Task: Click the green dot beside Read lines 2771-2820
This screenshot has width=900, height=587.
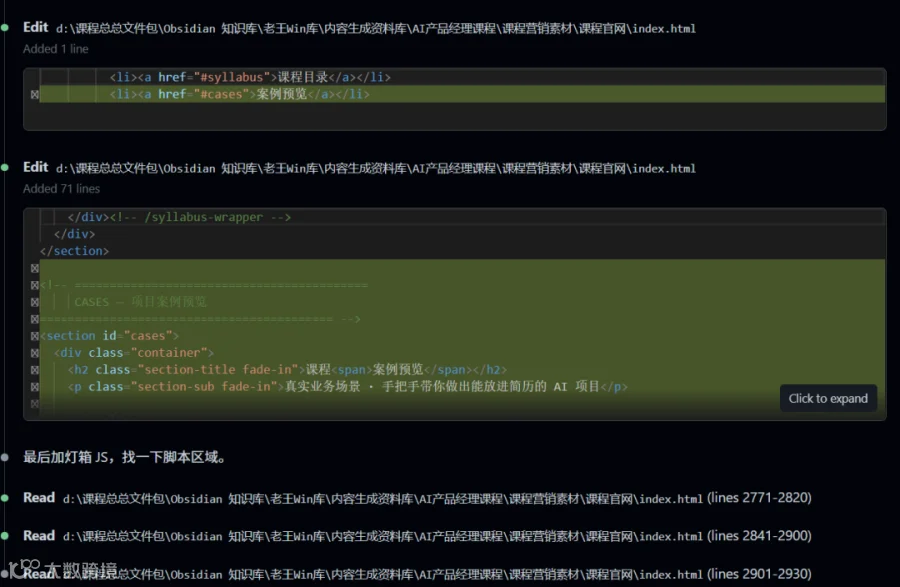Action: 5,498
